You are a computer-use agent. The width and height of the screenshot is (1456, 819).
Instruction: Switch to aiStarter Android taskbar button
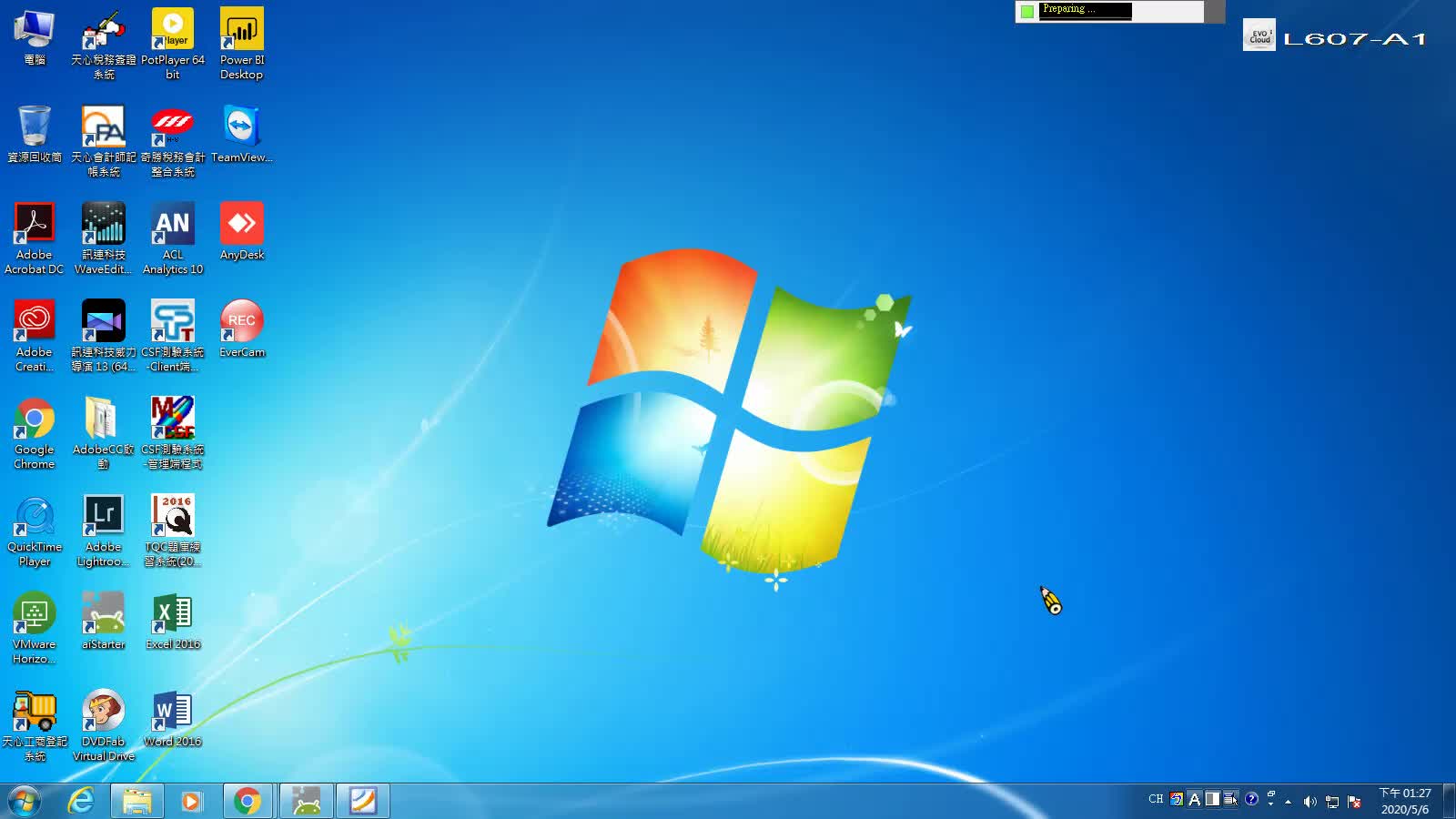[307, 801]
